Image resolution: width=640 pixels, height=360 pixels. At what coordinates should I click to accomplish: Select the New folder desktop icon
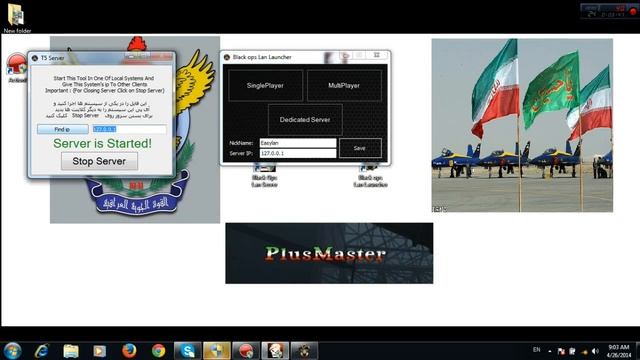point(17,18)
